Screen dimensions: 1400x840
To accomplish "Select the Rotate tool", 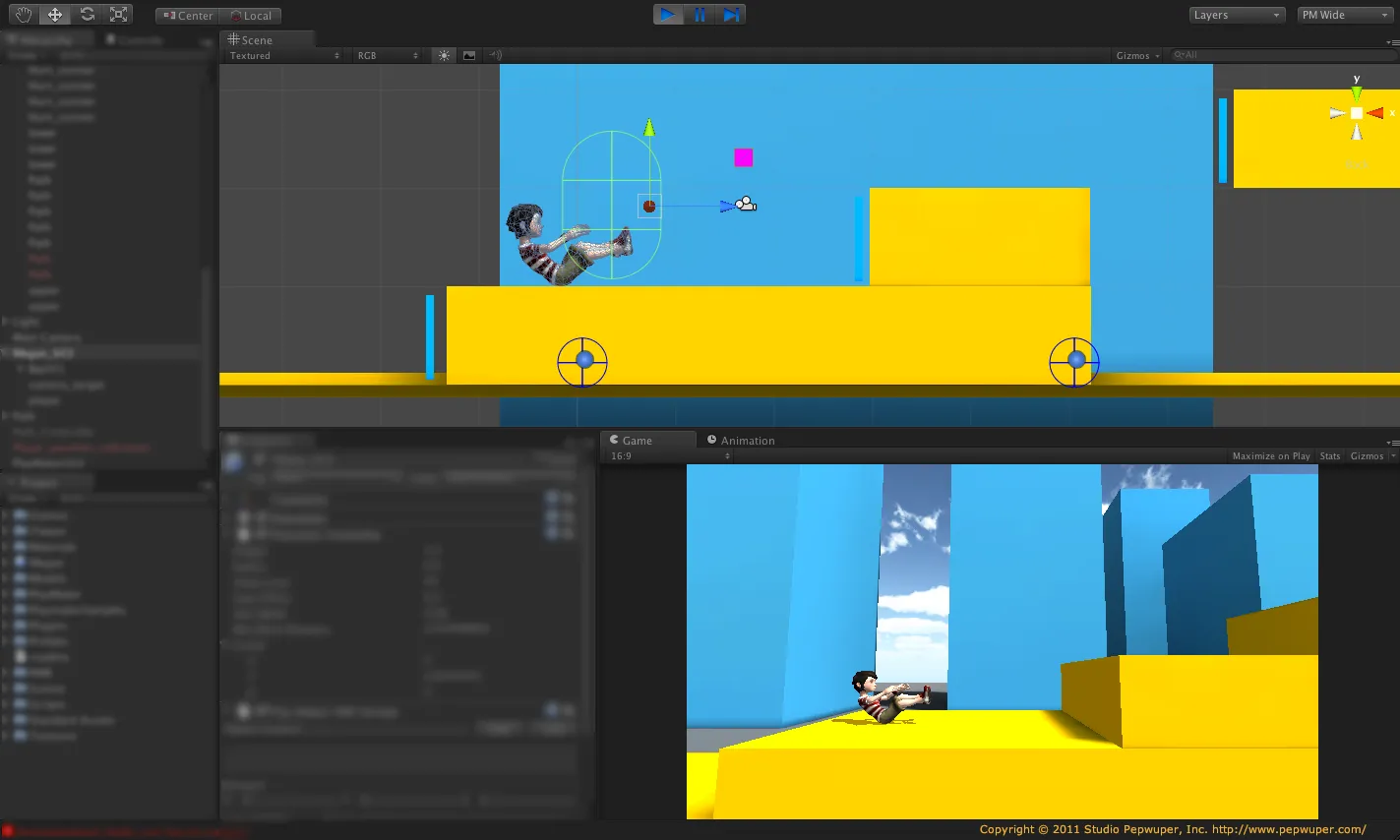I will coord(87,14).
